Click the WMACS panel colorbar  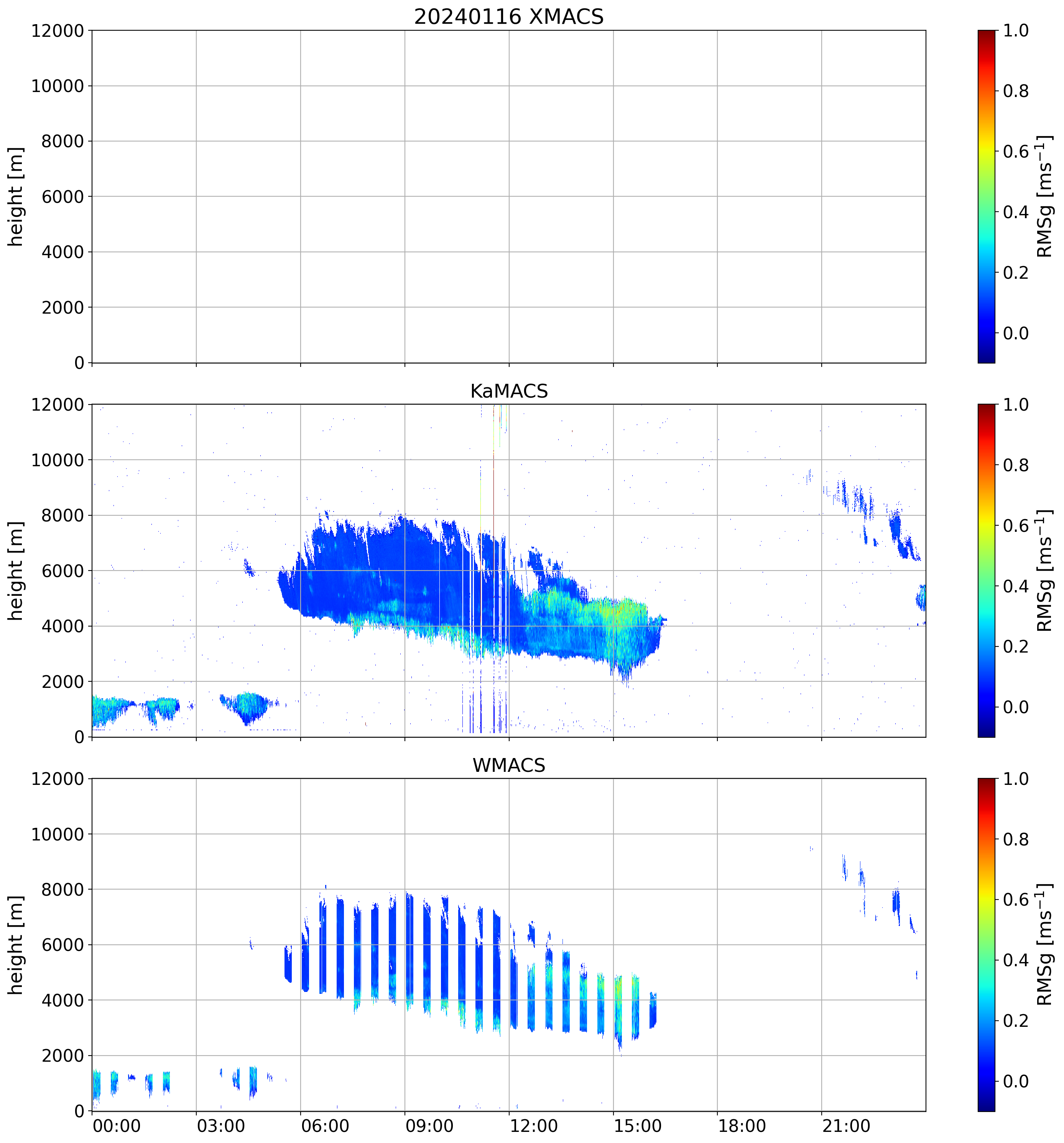[986, 945]
